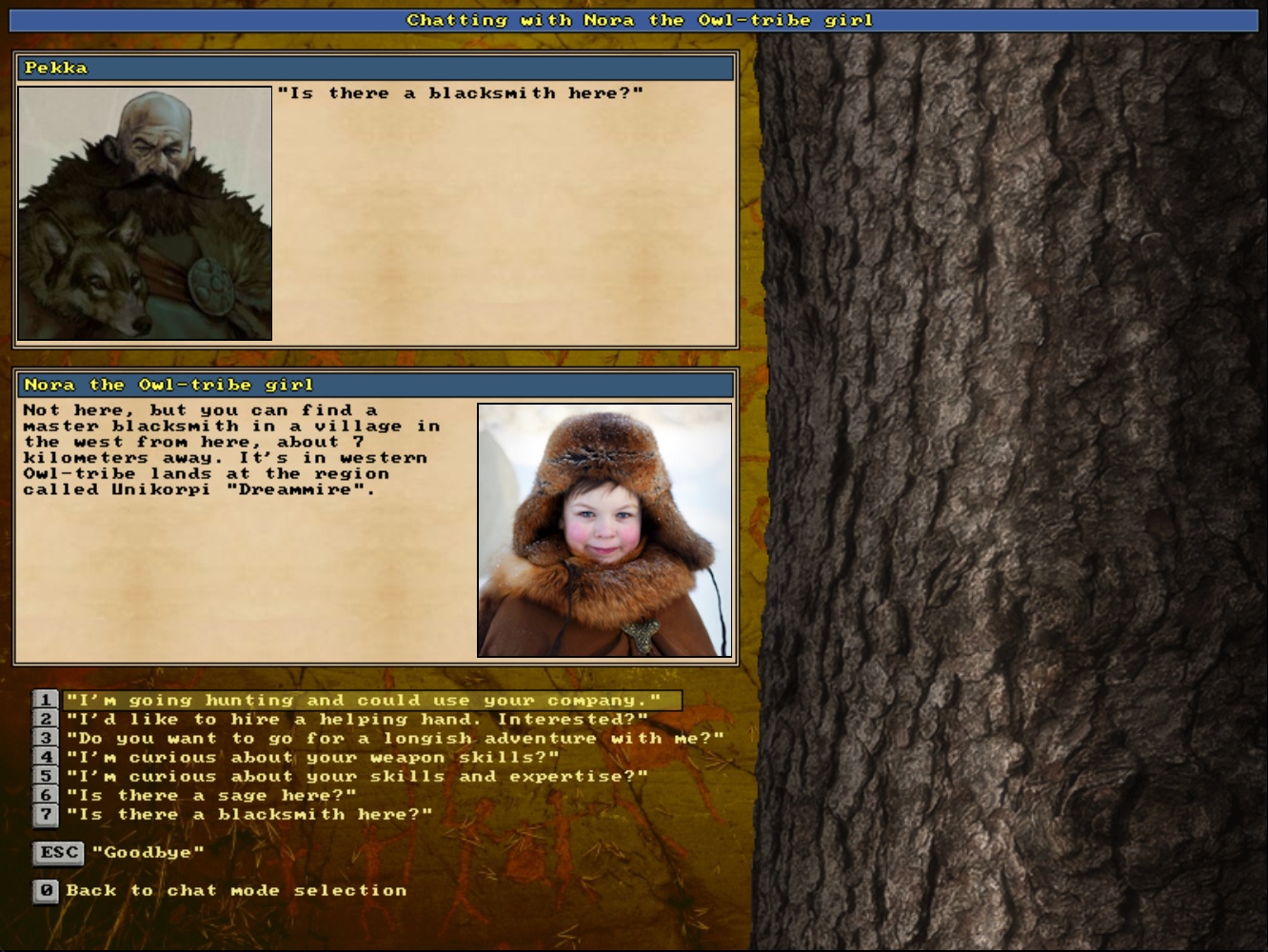This screenshot has height=952, width=1268.
Task: Click the number 1 key icon
Action: pyautogui.click(x=46, y=701)
